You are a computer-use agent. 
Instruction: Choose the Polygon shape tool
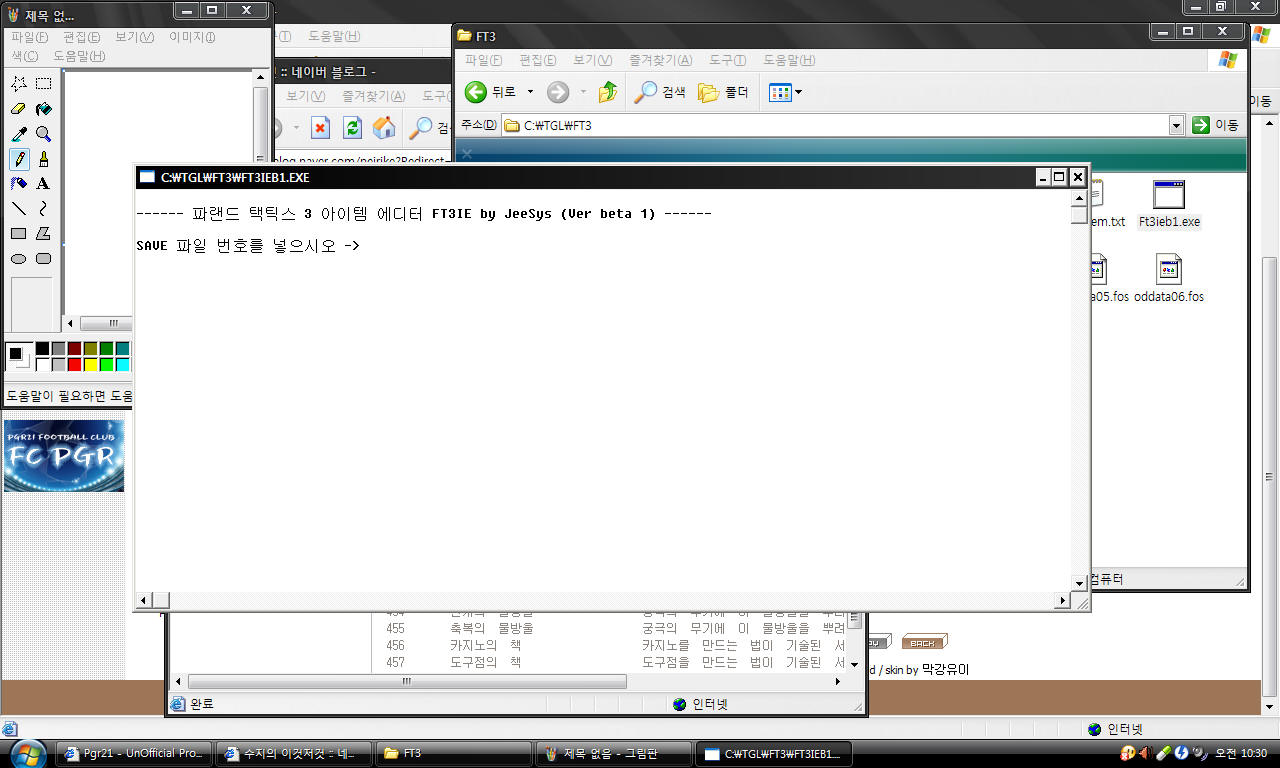pos(44,234)
